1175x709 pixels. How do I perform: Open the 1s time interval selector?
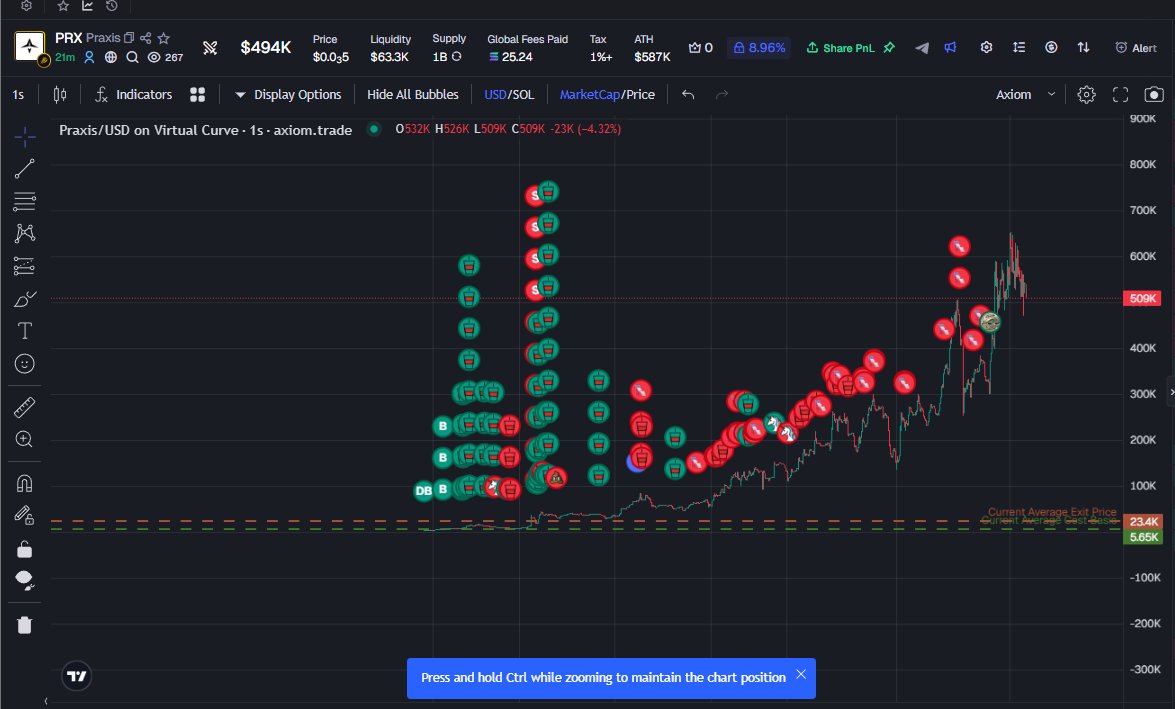18,94
